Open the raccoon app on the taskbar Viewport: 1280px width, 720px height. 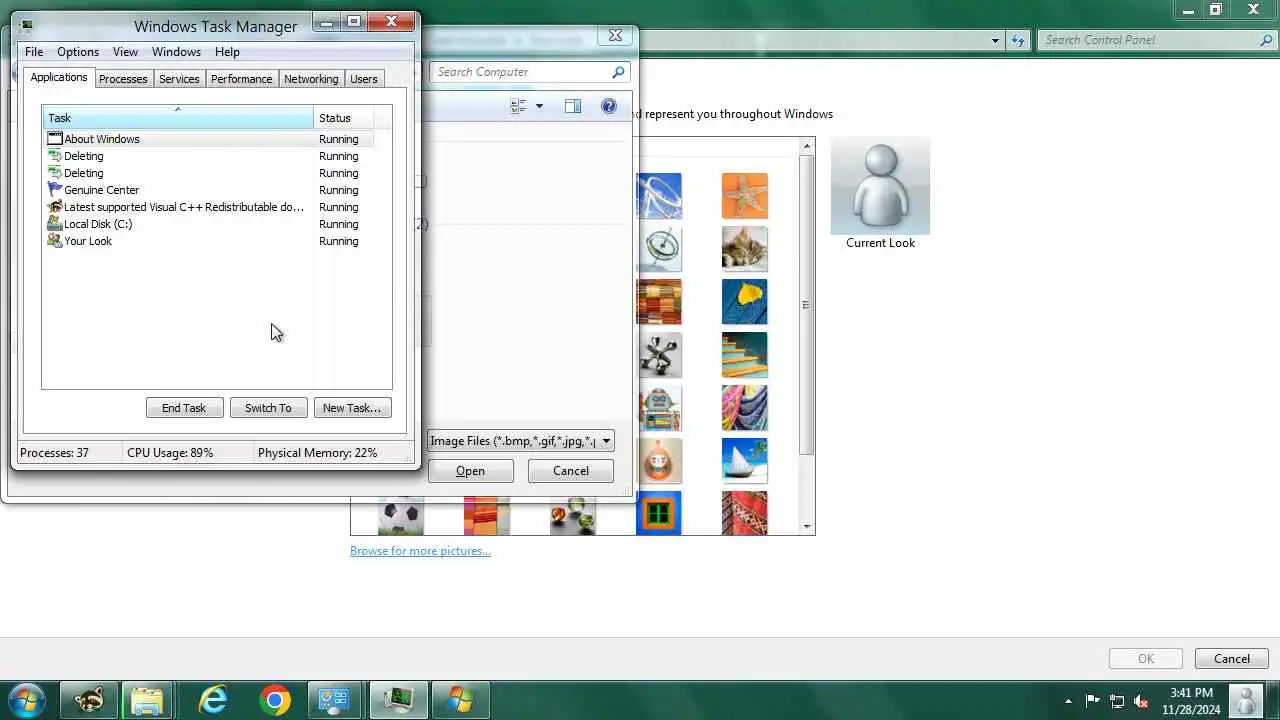click(x=89, y=700)
